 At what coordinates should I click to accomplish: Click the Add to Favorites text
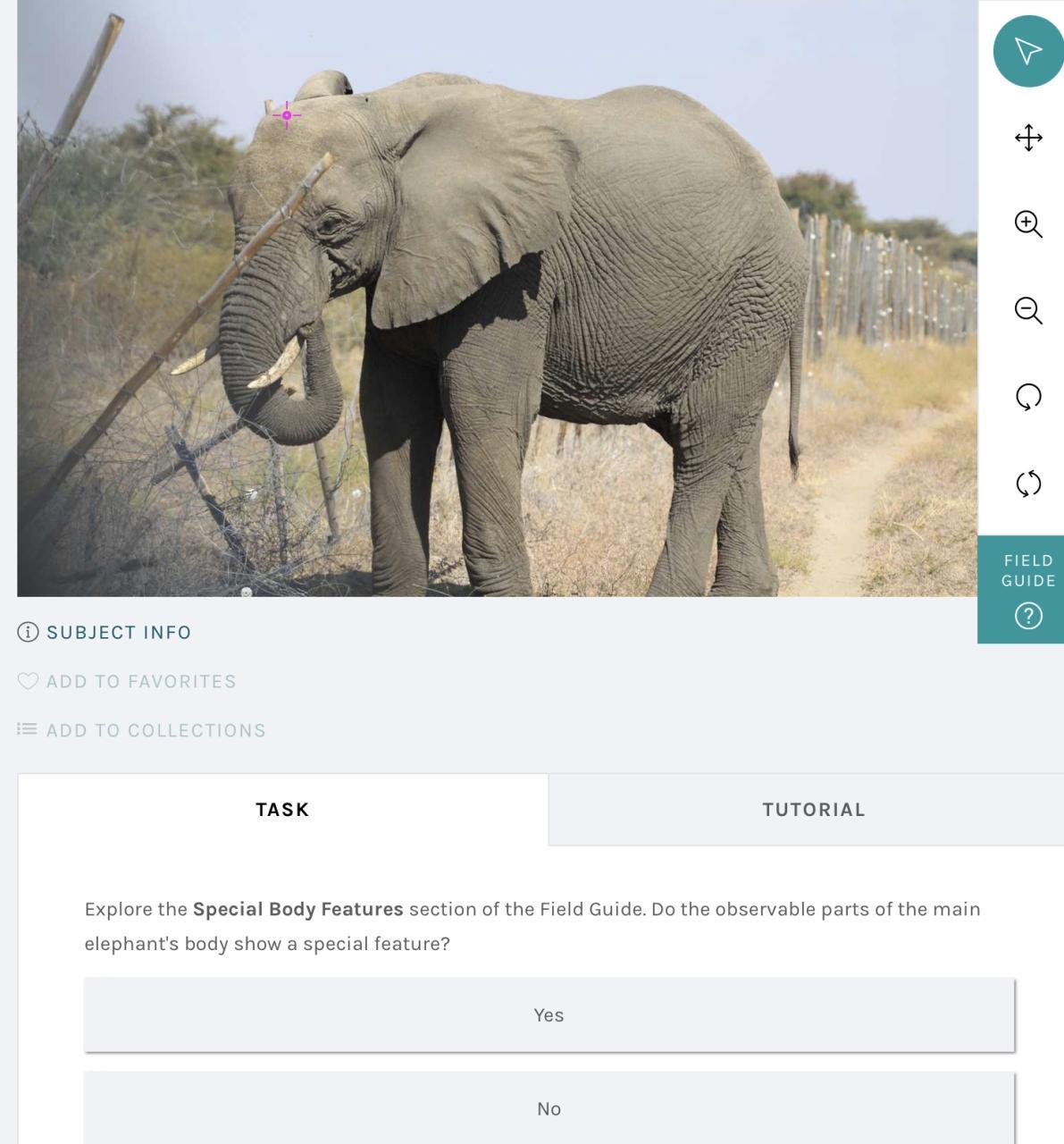pyautogui.click(x=141, y=682)
